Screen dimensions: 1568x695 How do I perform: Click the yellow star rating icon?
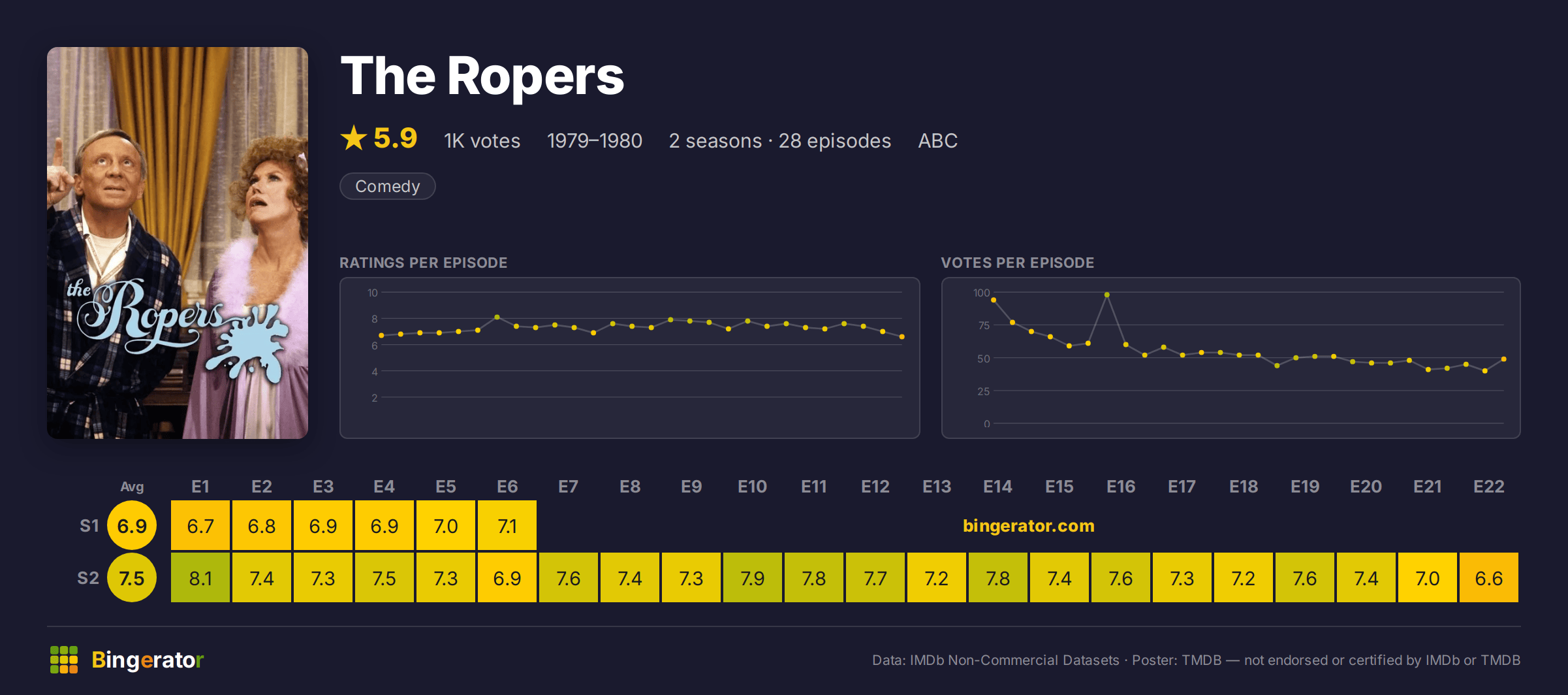click(354, 138)
